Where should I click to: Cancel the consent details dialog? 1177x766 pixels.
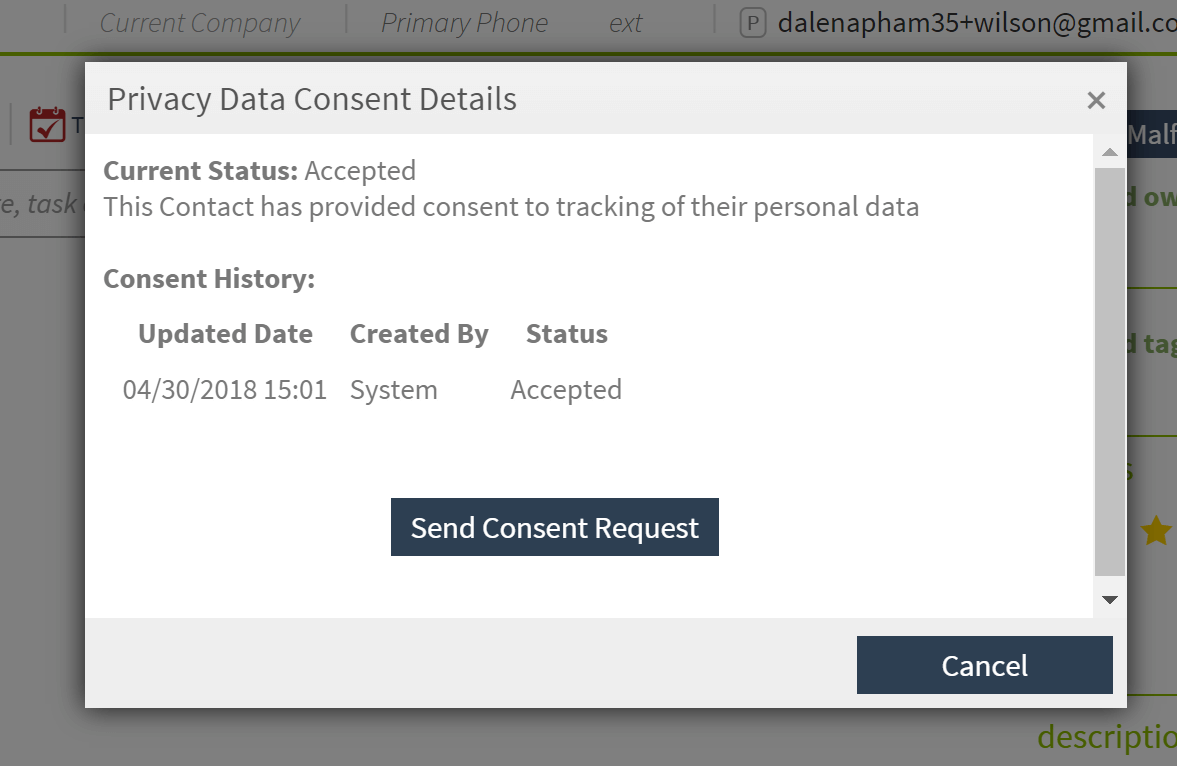pos(984,665)
